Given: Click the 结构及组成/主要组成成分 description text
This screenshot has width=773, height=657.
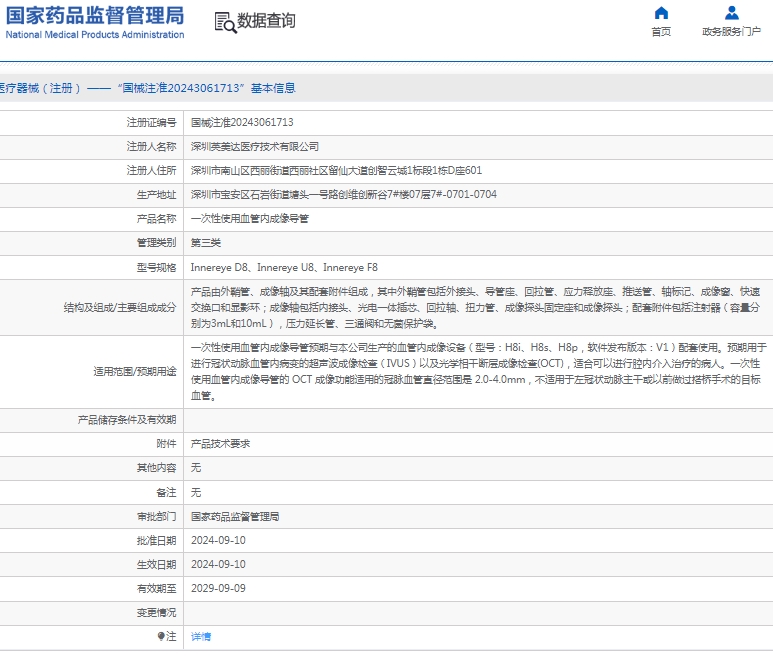Looking at the screenshot, I should (x=475, y=308).
